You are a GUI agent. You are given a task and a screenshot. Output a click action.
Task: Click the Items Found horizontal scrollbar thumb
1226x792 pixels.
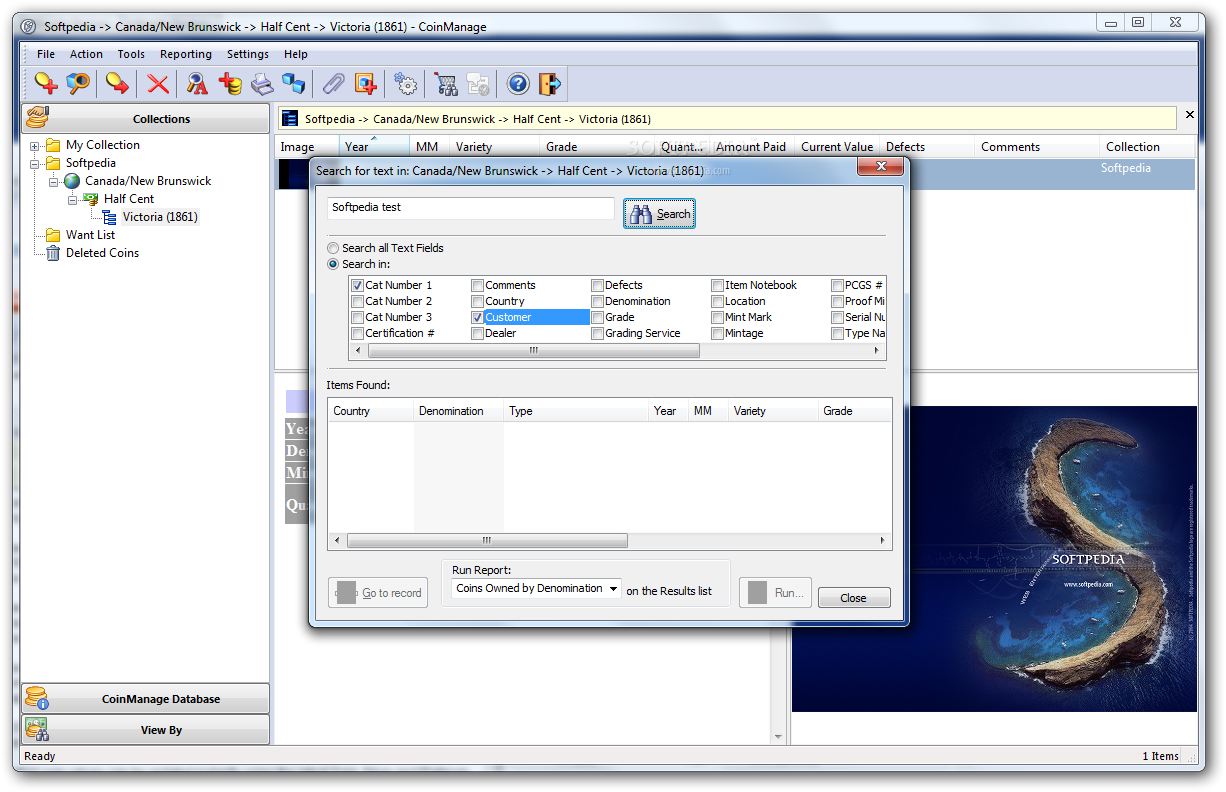(x=487, y=540)
